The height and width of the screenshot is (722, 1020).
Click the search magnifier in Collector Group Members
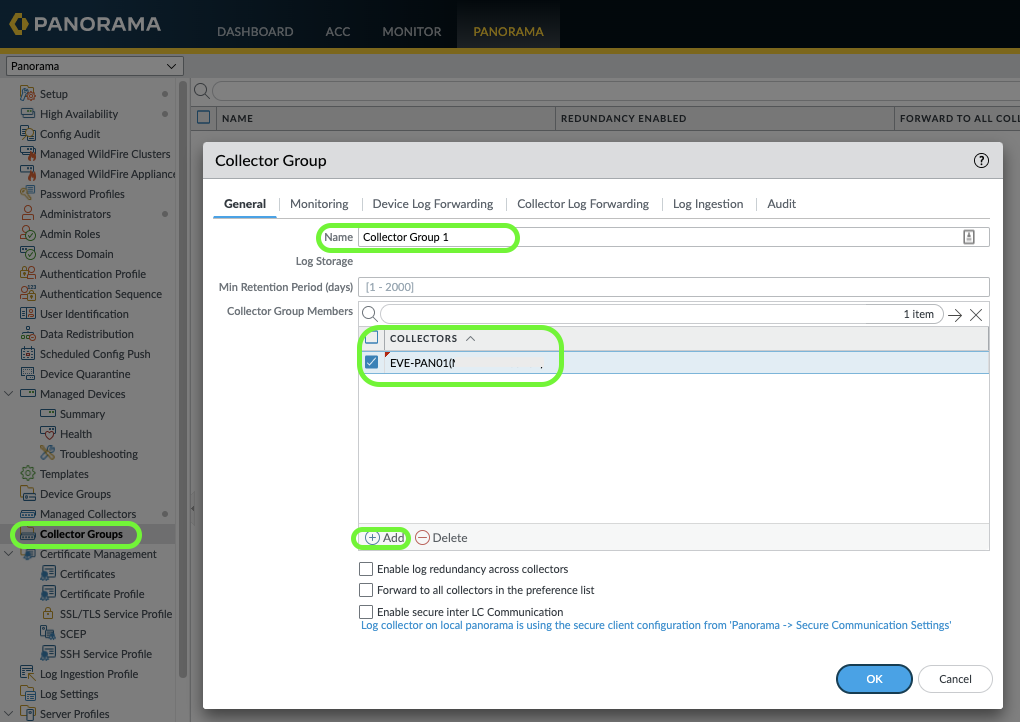pyautogui.click(x=368, y=313)
